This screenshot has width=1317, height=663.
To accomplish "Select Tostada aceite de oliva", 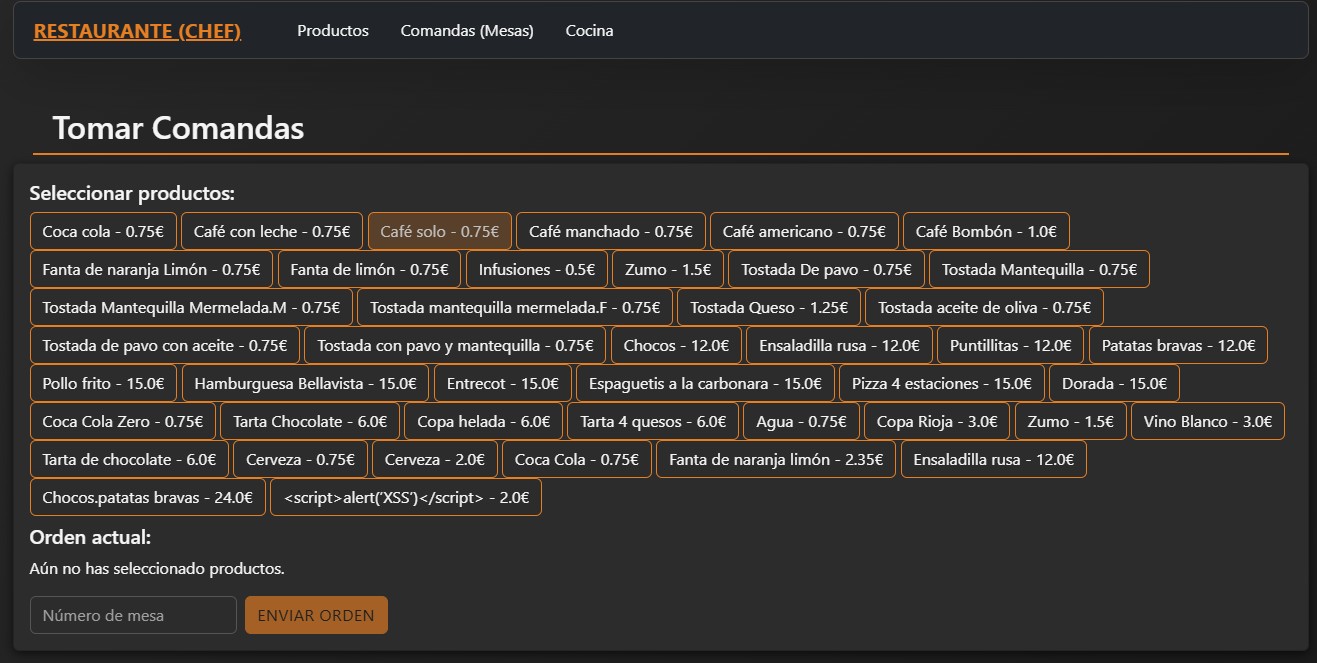I will pyautogui.click(x=984, y=307).
